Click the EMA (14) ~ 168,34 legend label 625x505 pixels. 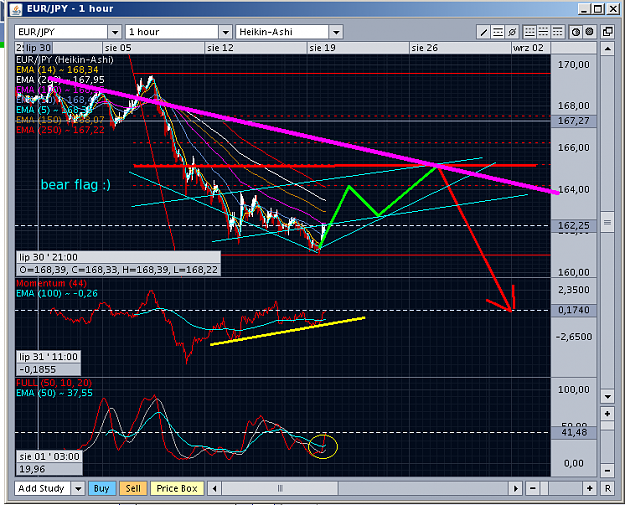coord(57,70)
